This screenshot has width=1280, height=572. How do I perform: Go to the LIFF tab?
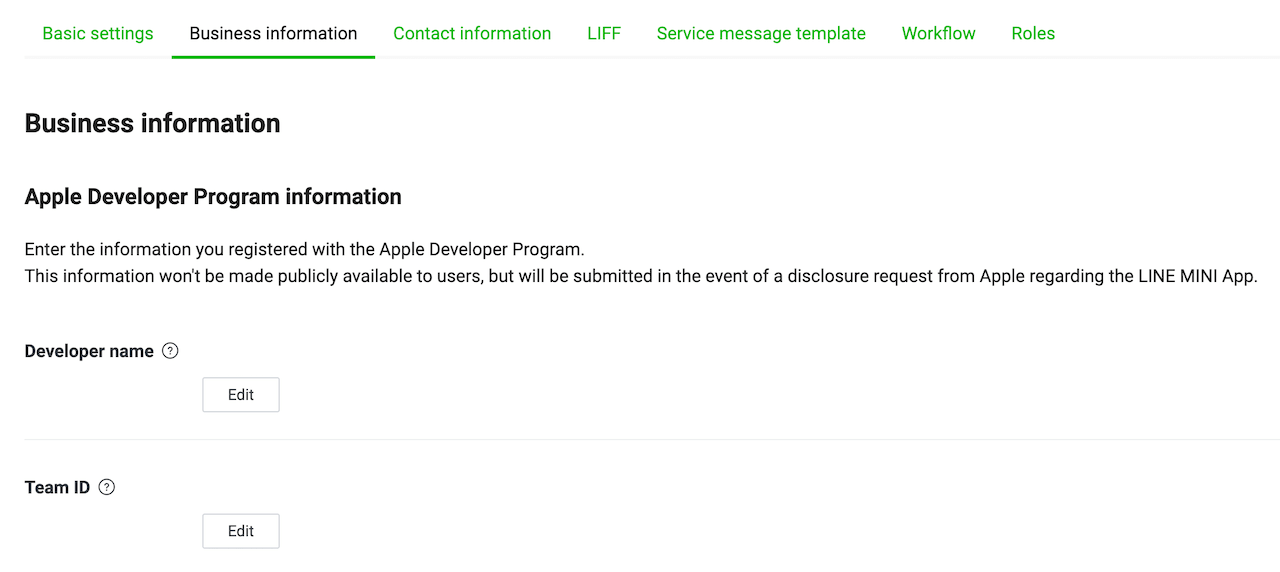point(604,33)
